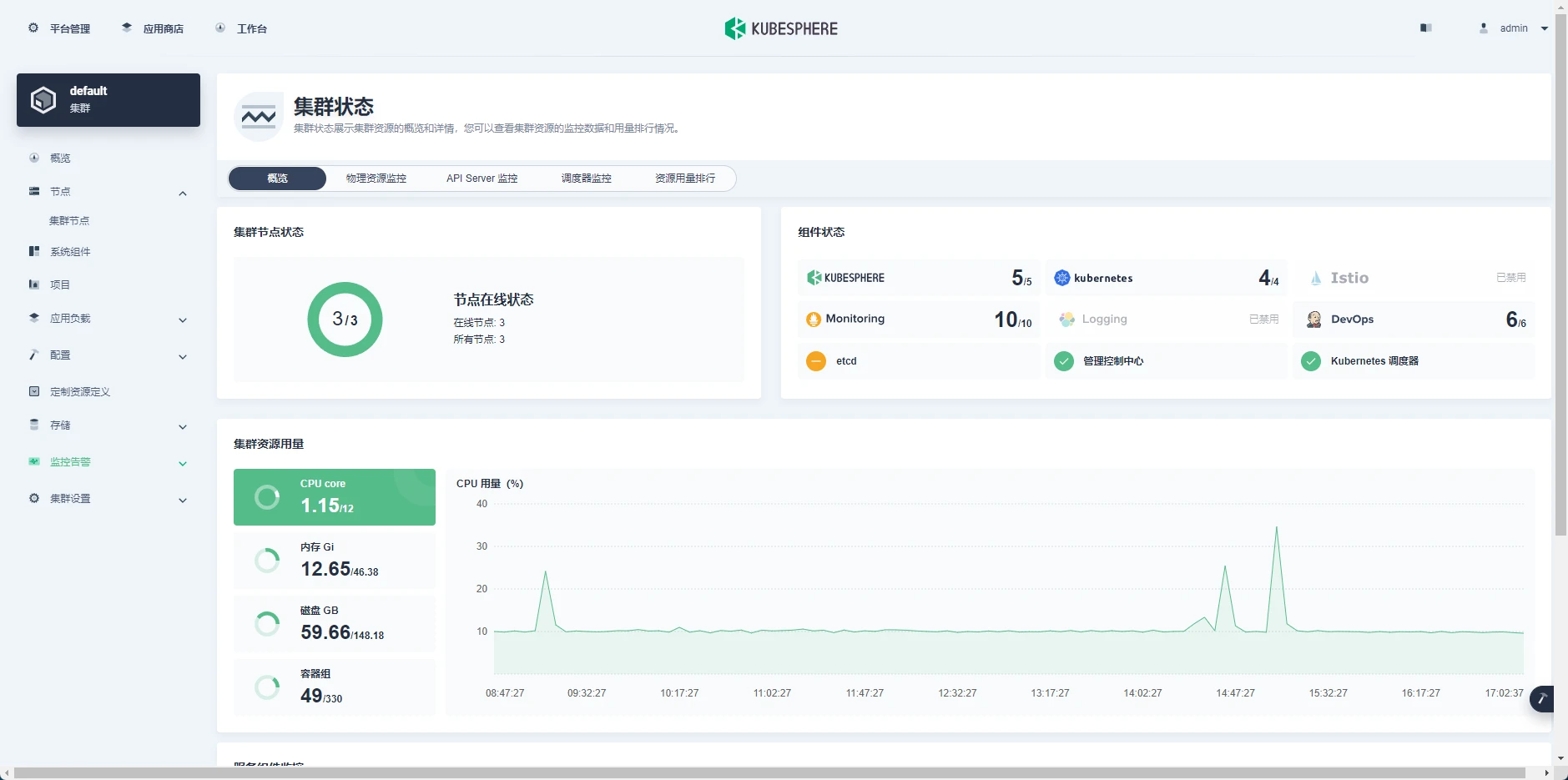Click the default cluster cube icon

pyautogui.click(x=43, y=100)
